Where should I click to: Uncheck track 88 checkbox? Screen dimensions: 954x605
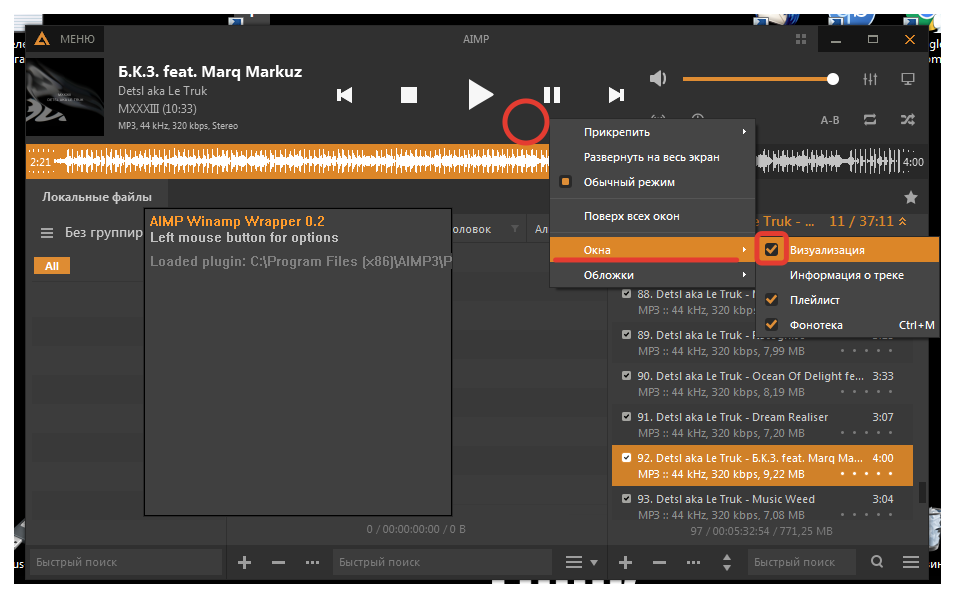(x=627, y=294)
